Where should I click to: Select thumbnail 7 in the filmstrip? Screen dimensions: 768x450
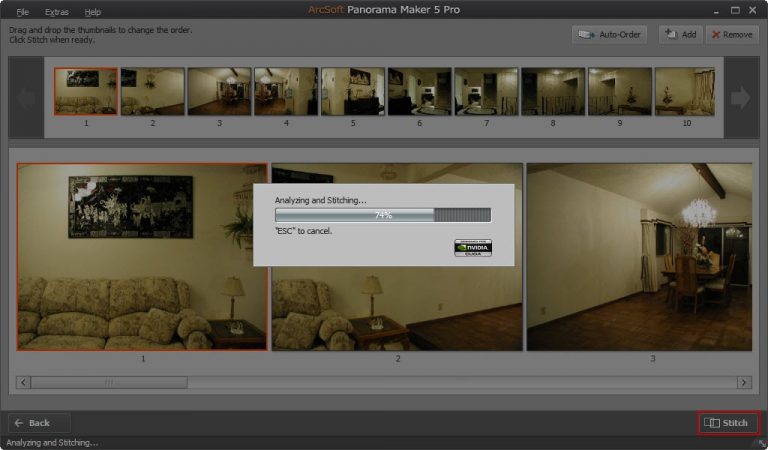[486, 92]
